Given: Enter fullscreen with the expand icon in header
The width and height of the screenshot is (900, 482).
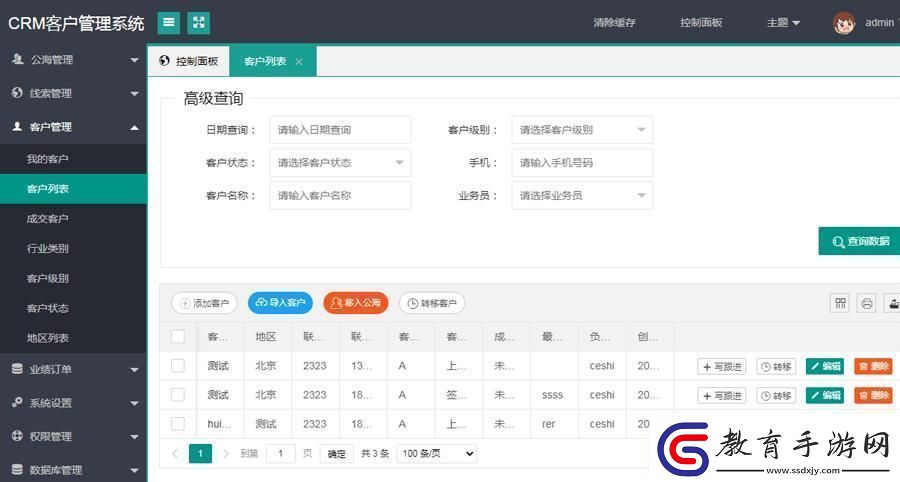Looking at the screenshot, I should tap(199, 22).
